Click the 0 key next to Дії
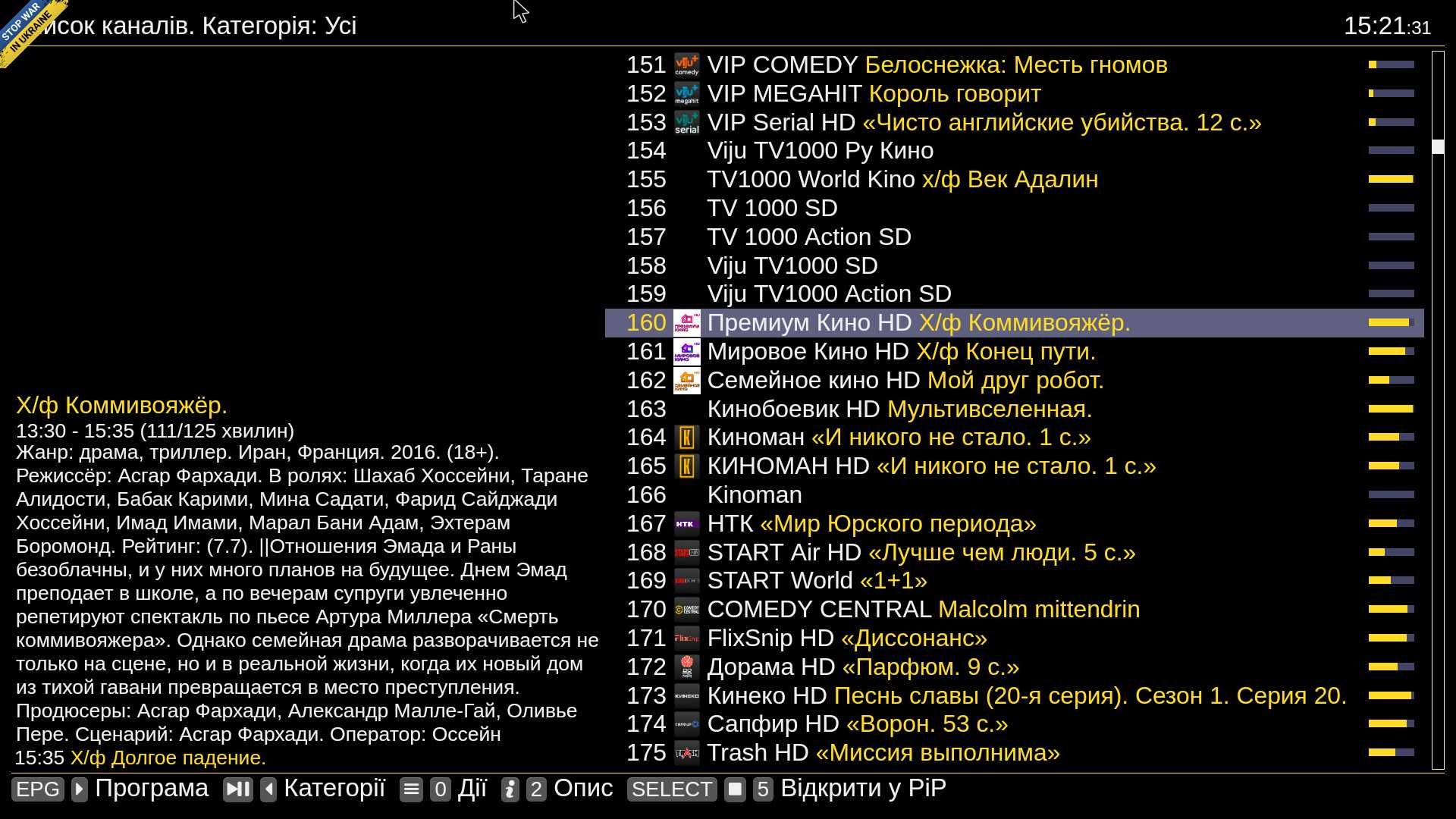The width and height of the screenshot is (1456, 819). 440,789
